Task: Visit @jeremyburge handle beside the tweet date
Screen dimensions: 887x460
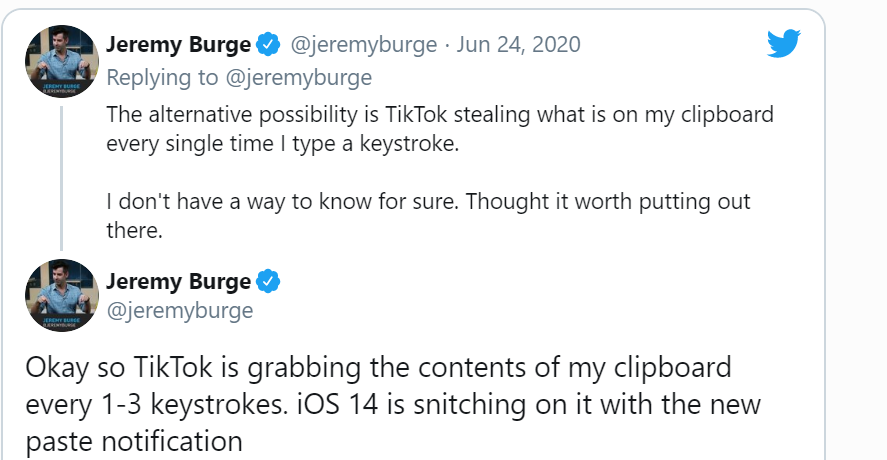Action: [364, 45]
